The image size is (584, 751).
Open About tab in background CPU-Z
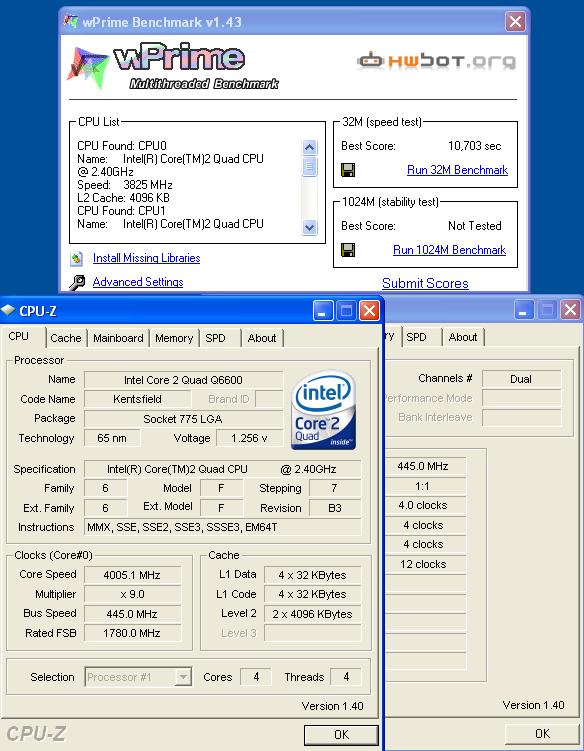pyautogui.click(x=463, y=337)
